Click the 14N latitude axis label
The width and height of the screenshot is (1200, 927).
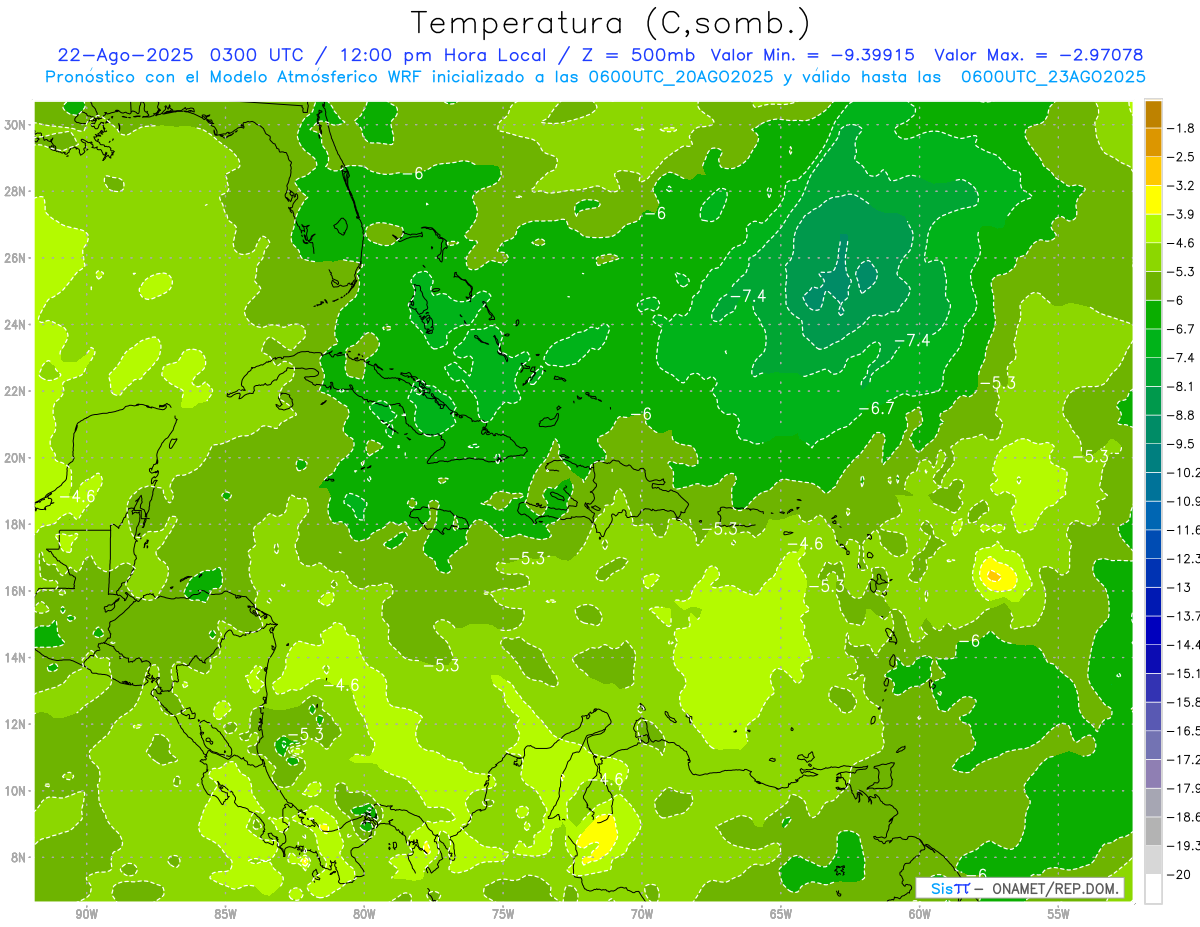coord(17,658)
